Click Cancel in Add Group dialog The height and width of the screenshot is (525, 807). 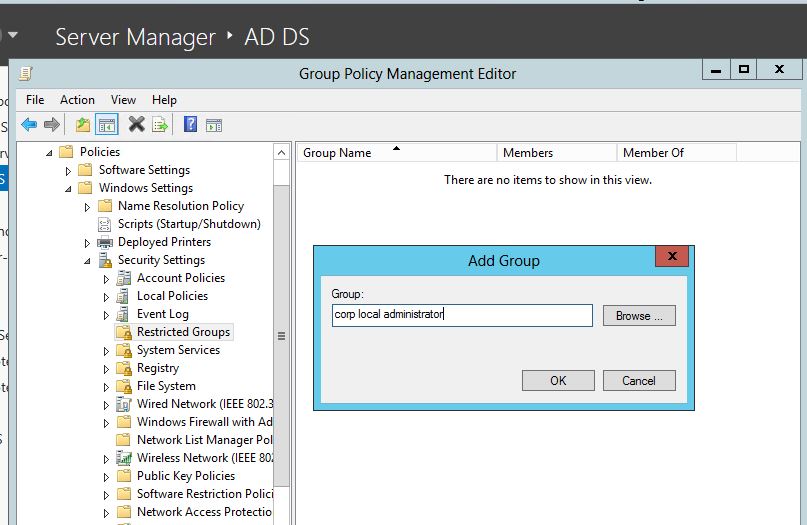point(639,380)
